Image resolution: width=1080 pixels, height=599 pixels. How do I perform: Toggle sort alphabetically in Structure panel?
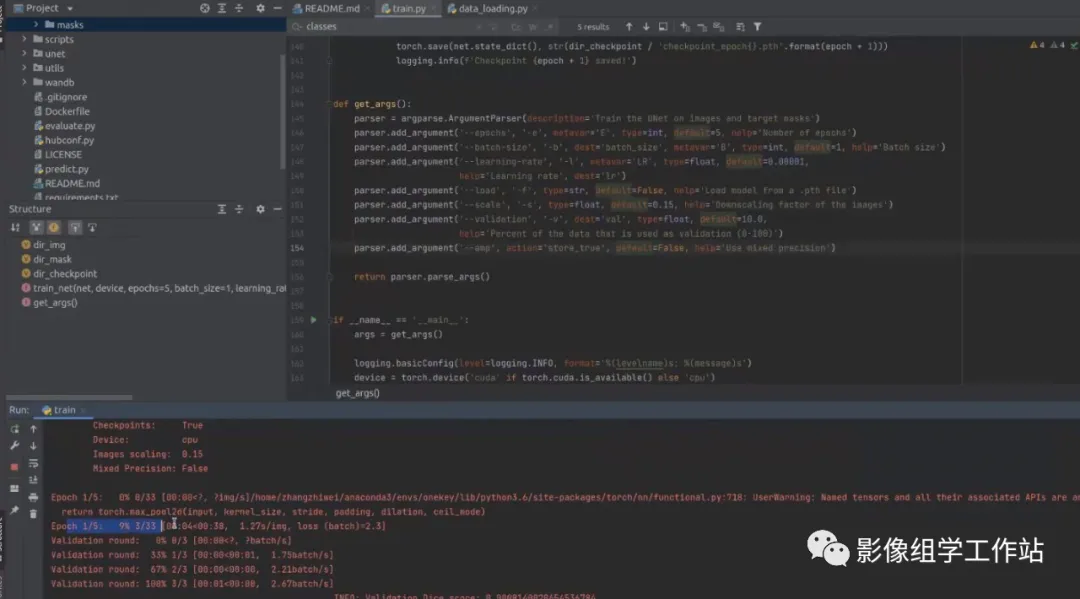click(x=15, y=227)
